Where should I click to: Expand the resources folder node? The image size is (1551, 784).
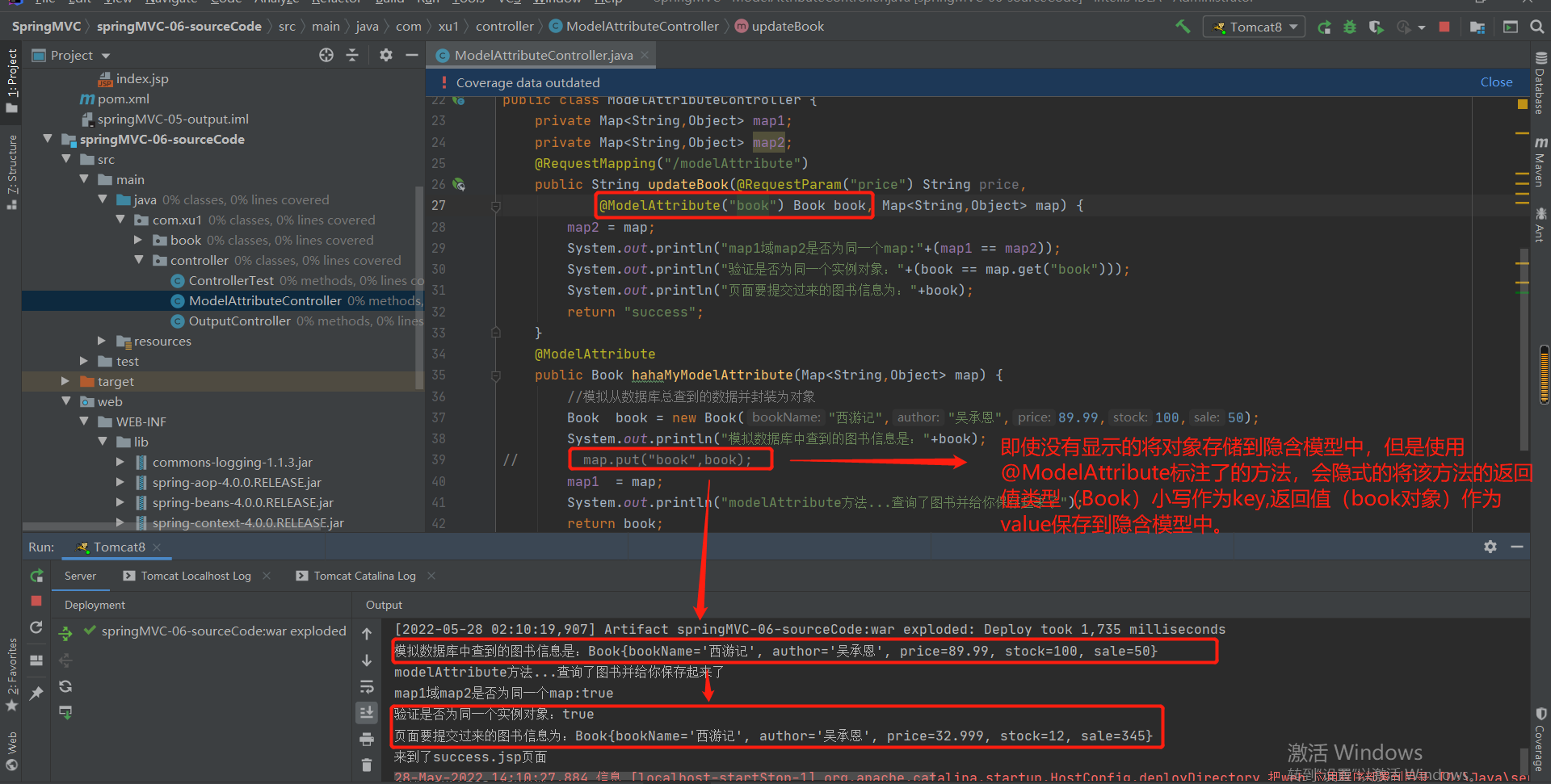pos(102,341)
